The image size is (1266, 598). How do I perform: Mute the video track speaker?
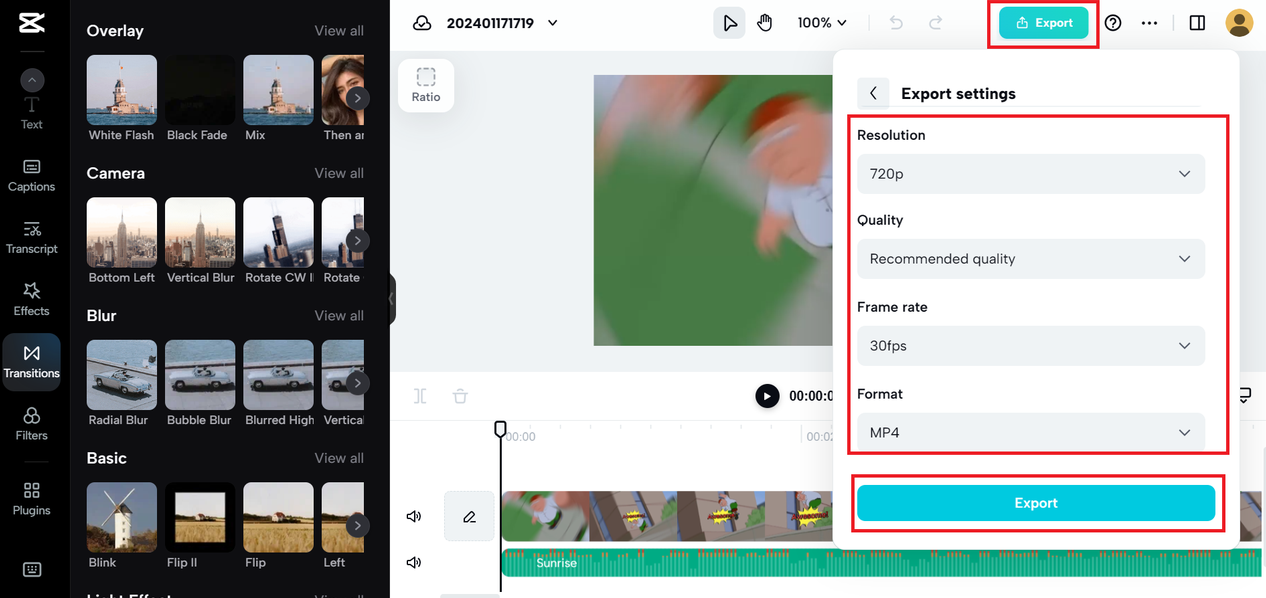414,517
